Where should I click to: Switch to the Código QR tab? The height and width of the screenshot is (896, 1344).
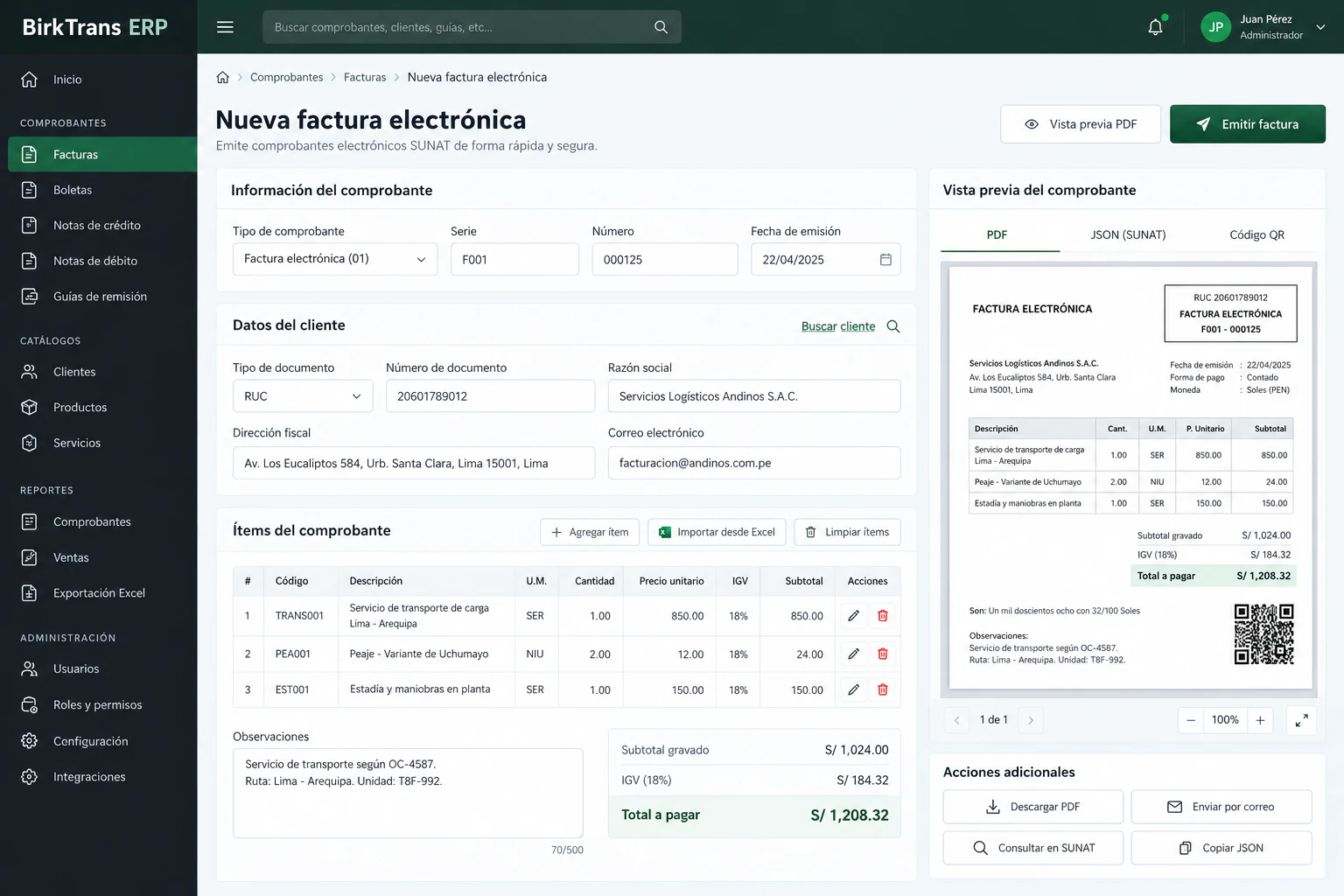[1257, 234]
